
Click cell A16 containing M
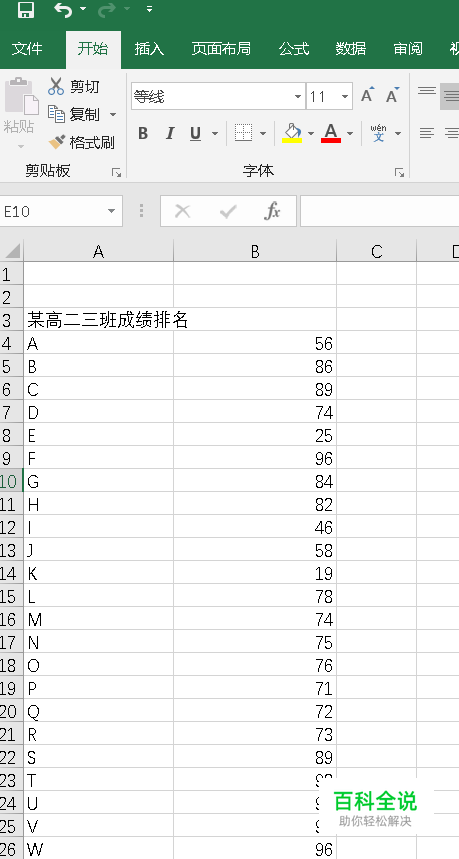(99, 619)
